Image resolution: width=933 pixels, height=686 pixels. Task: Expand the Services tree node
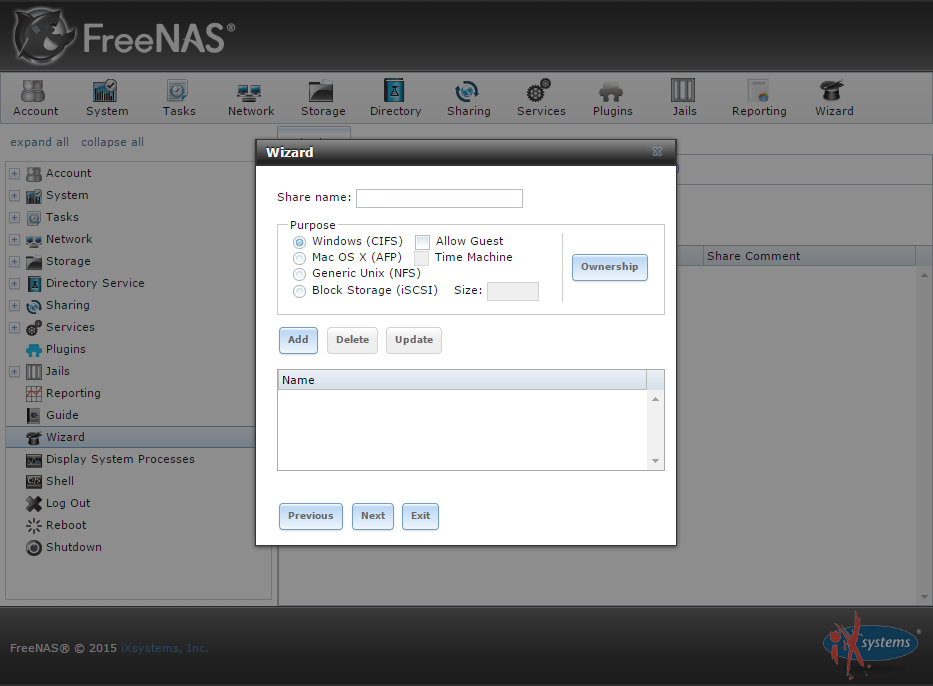(14, 328)
